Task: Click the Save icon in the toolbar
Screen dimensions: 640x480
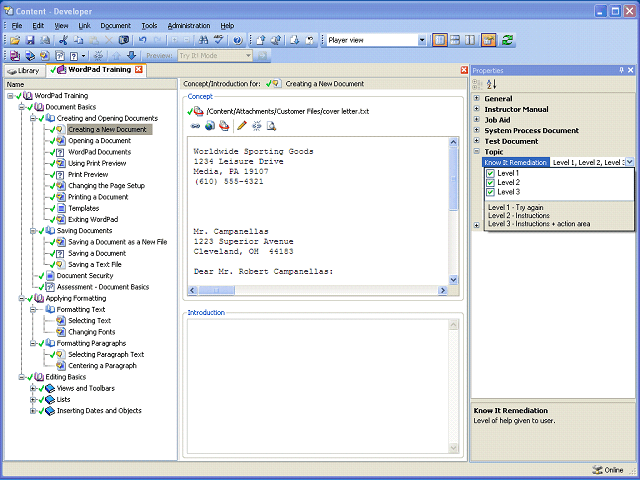Action: coord(30,40)
